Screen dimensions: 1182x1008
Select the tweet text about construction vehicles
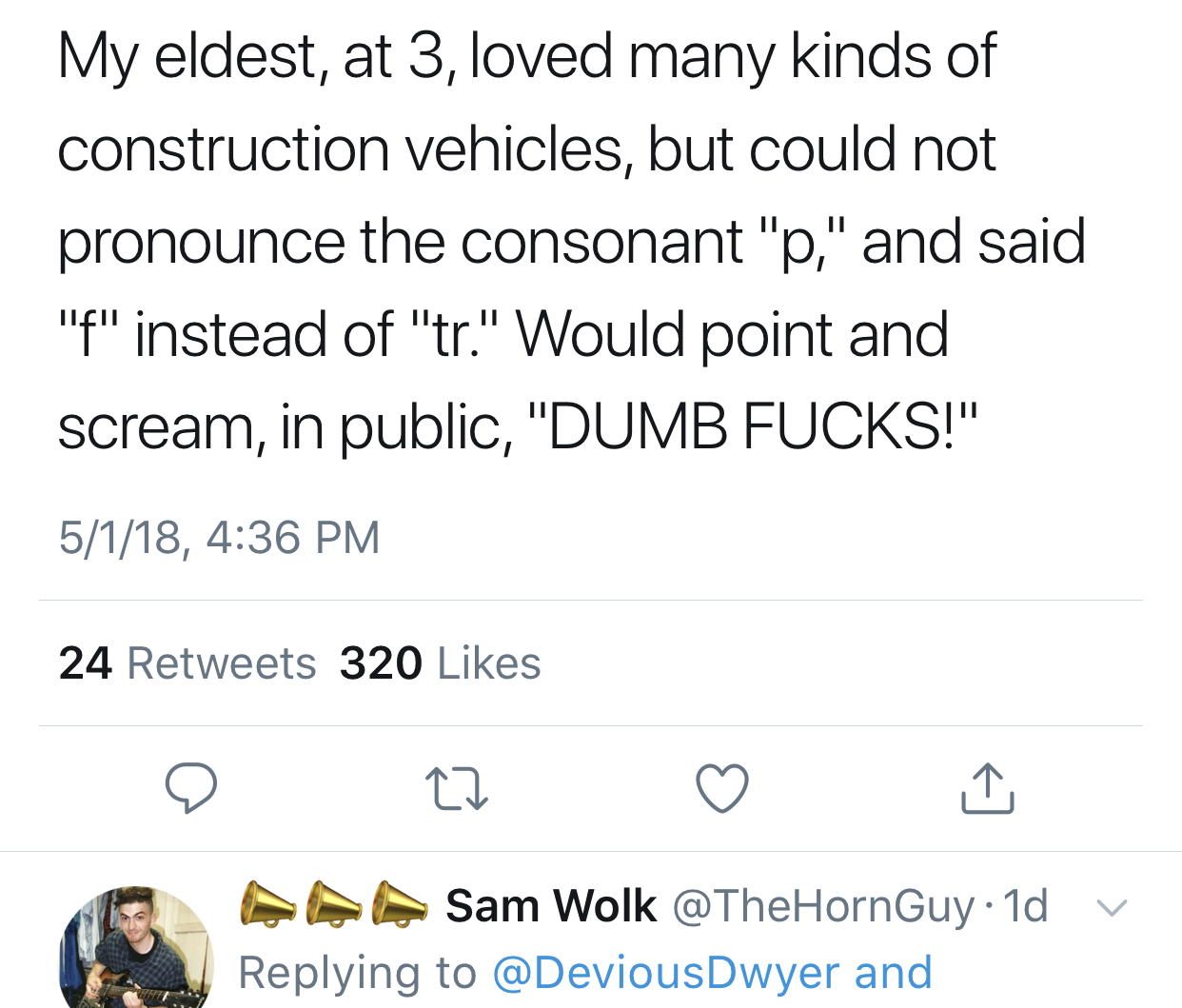tap(571, 241)
